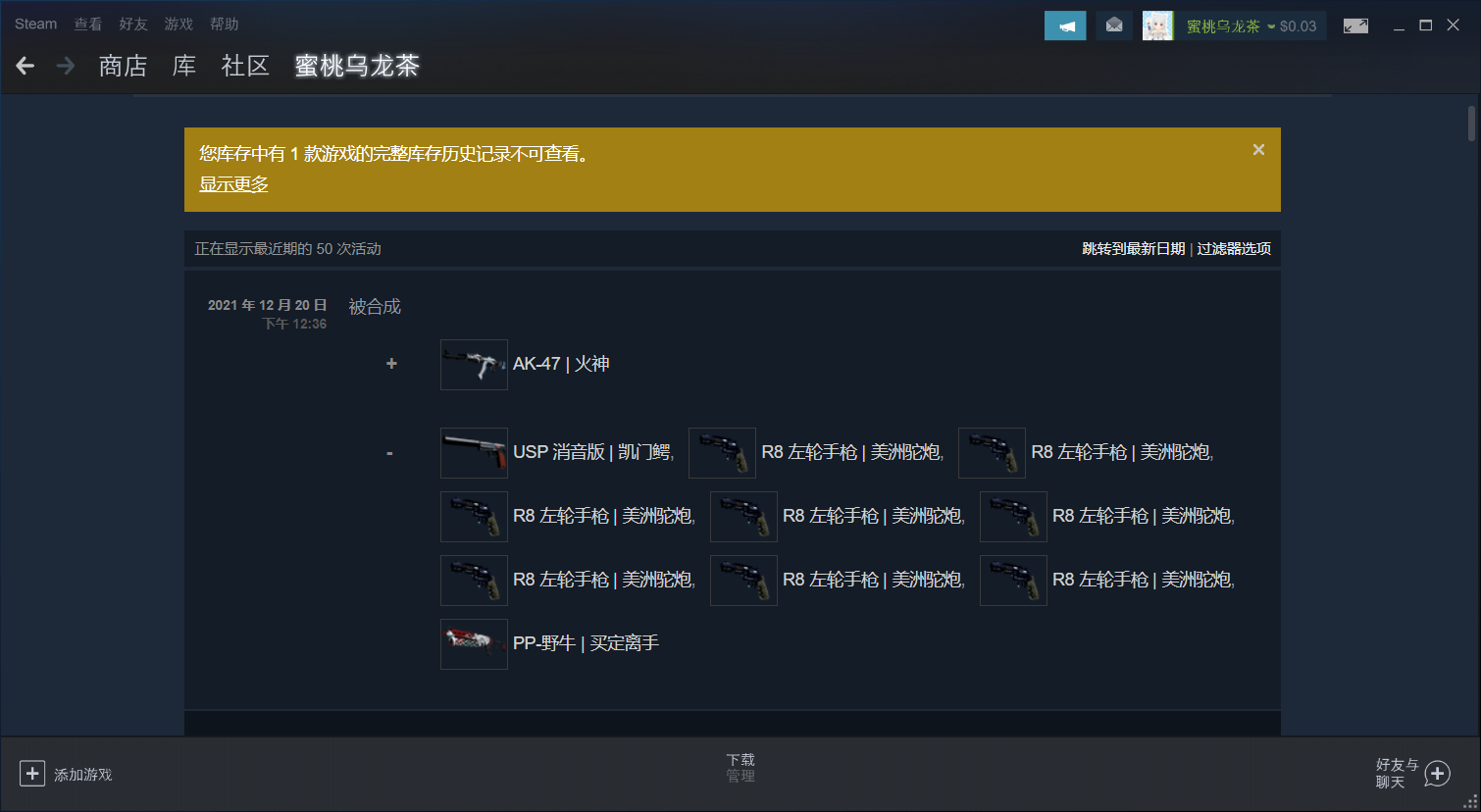Switch to the 库 tab

tap(184, 66)
